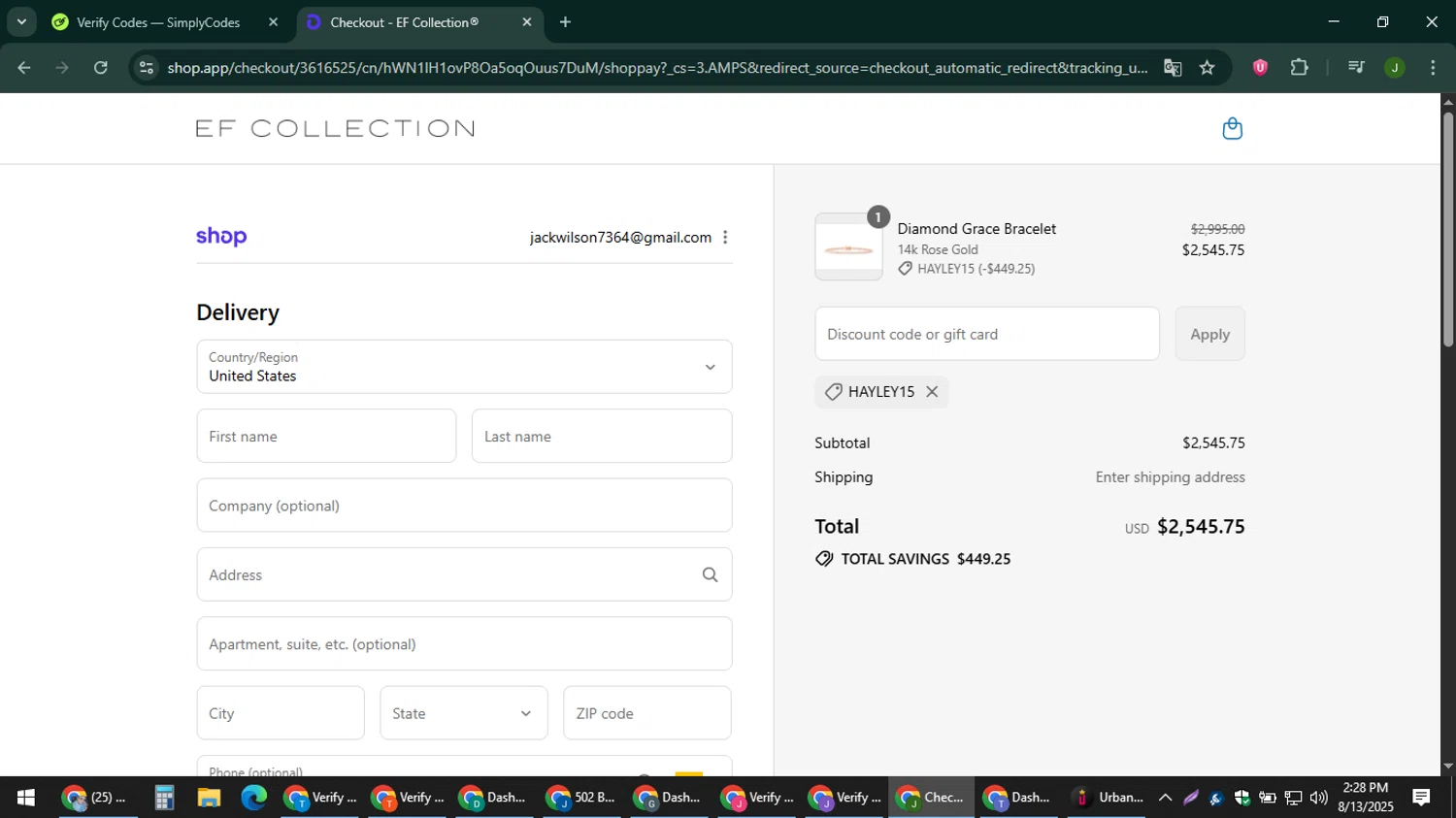Open the Windows Start menu
Viewport: 1456px width, 818px height.
pyautogui.click(x=25, y=798)
